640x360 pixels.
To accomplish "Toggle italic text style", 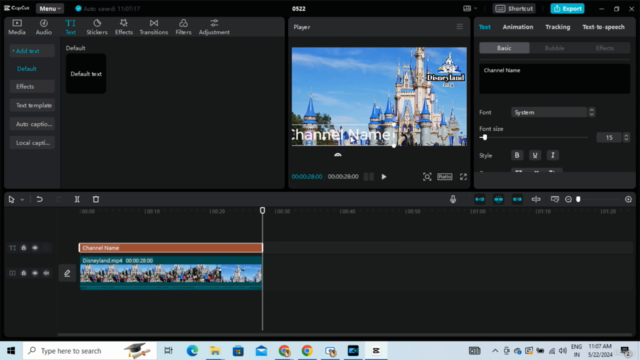I will [553, 155].
